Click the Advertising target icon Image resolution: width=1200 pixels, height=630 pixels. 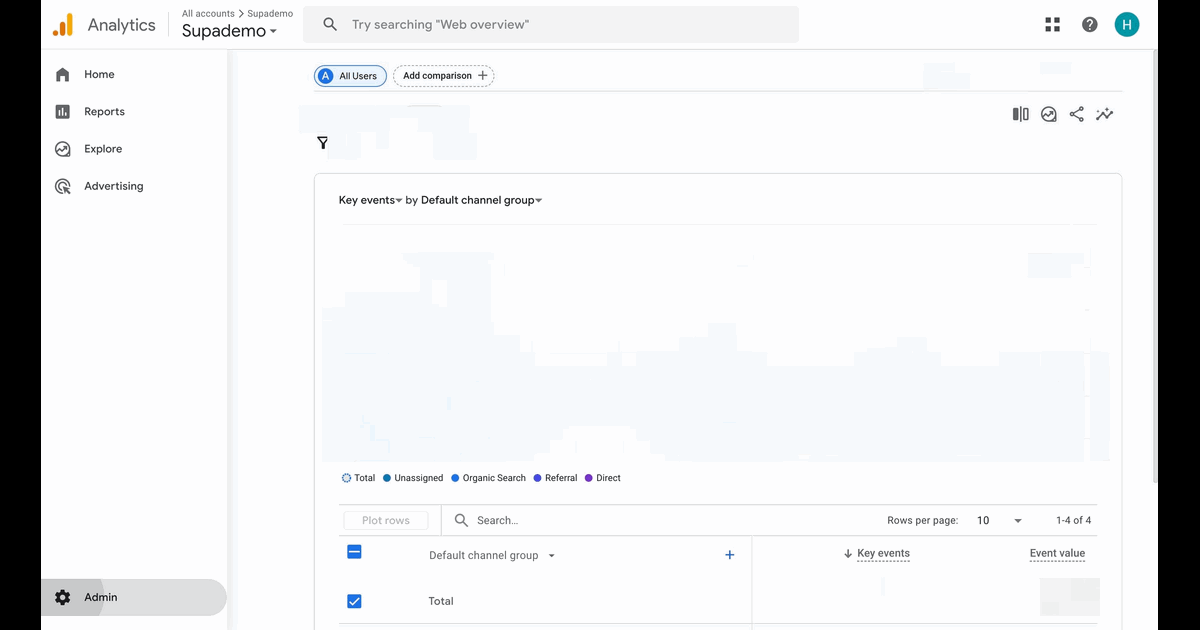63,186
